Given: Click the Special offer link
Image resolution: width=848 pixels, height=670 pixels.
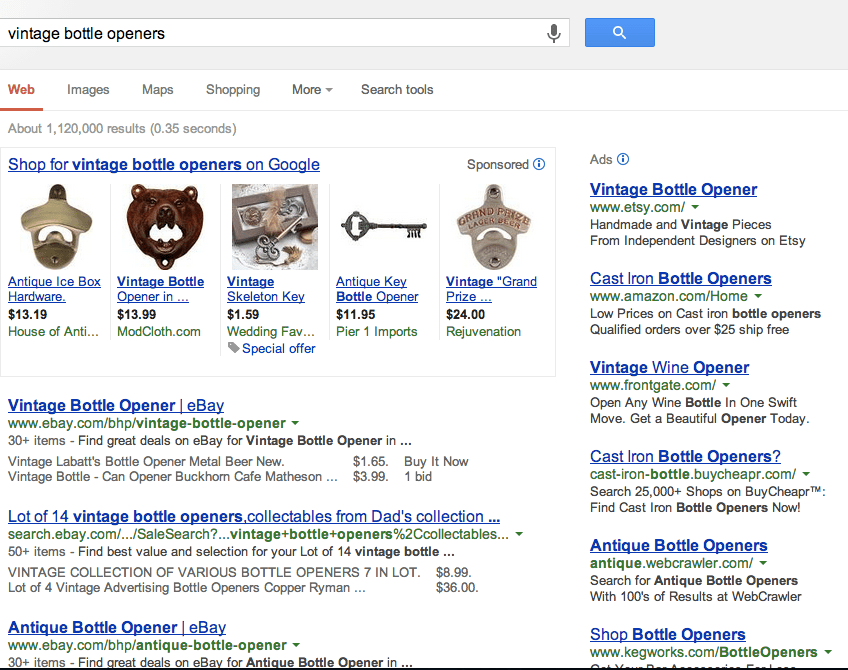Looking at the screenshot, I should [279, 349].
